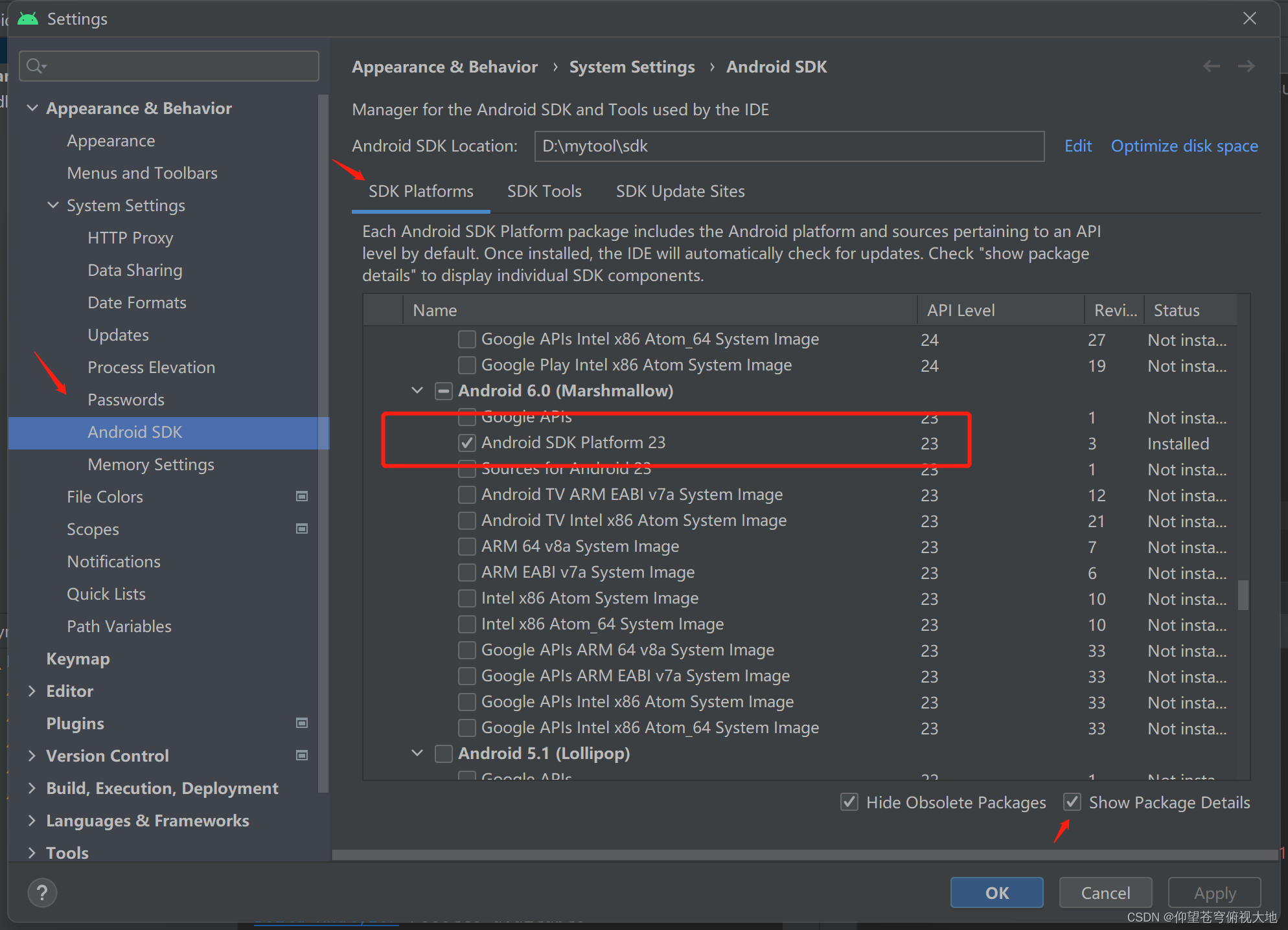Click the Edit SDK location link
Viewport: 1288px width, 930px height.
tap(1078, 146)
